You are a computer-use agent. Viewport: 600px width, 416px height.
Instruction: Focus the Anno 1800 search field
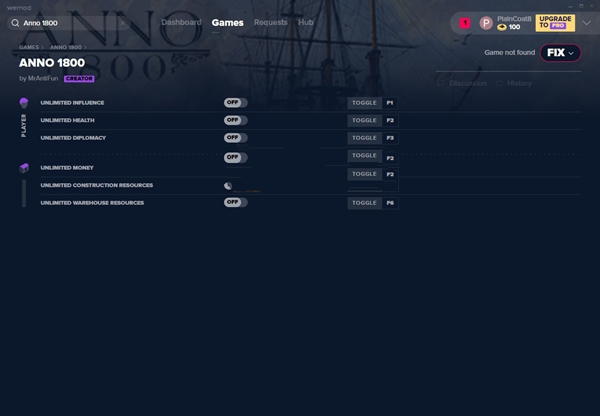69,23
